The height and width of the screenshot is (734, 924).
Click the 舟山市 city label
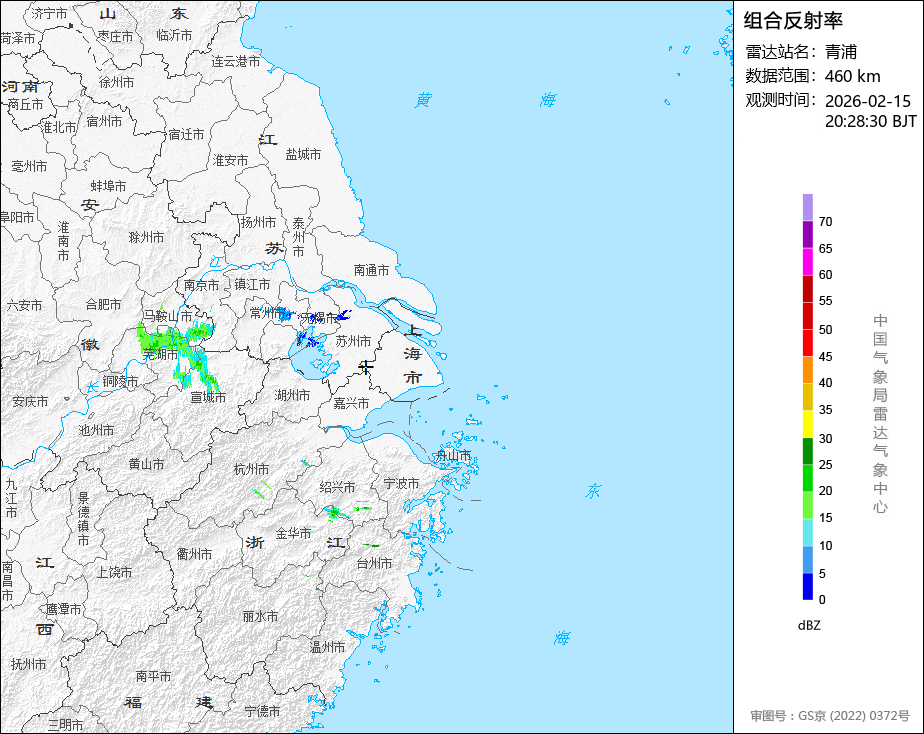[453, 455]
